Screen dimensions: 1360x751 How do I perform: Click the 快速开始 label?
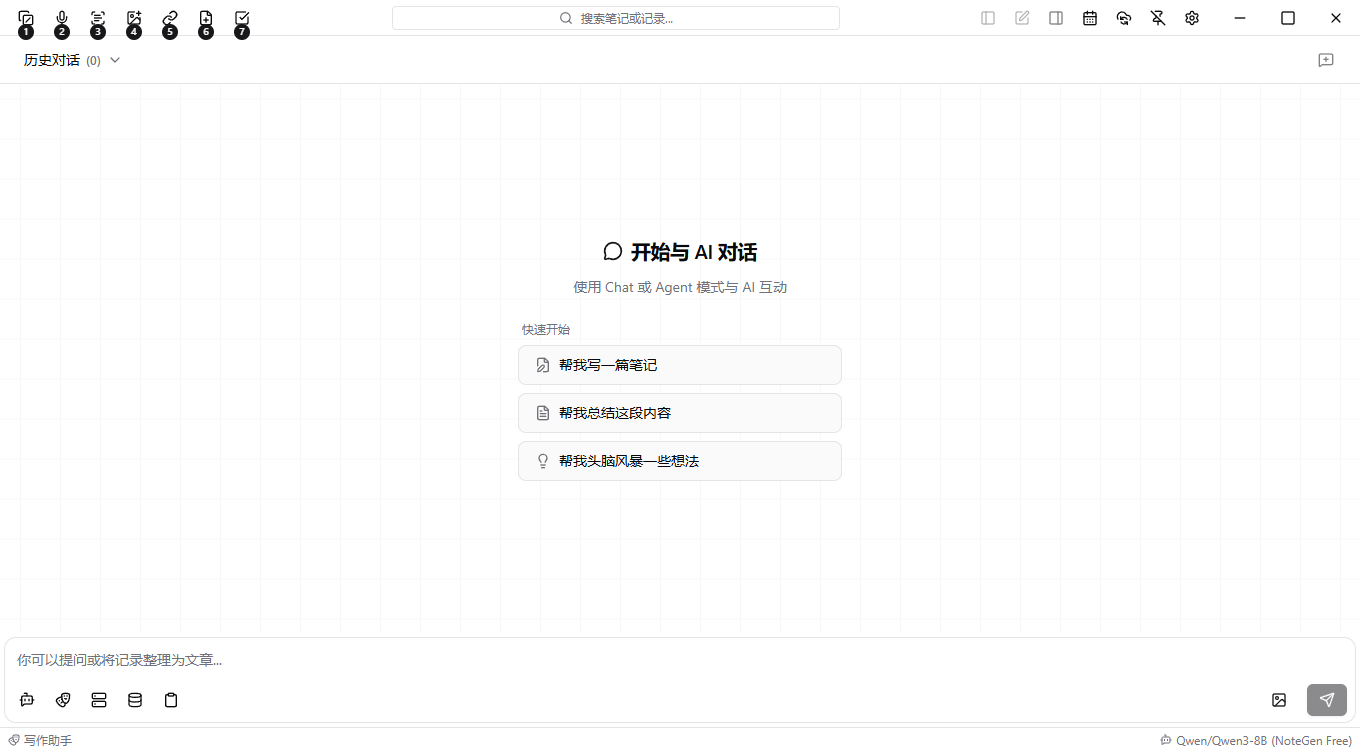click(x=546, y=329)
